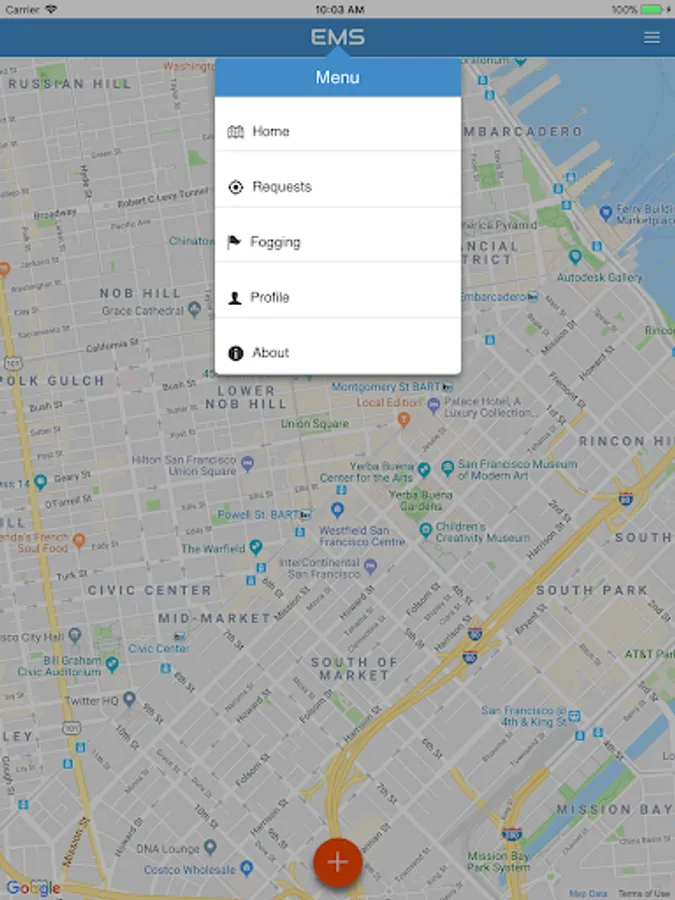
Task: Select Yerba Buena Center pin
Action: coord(424,470)
